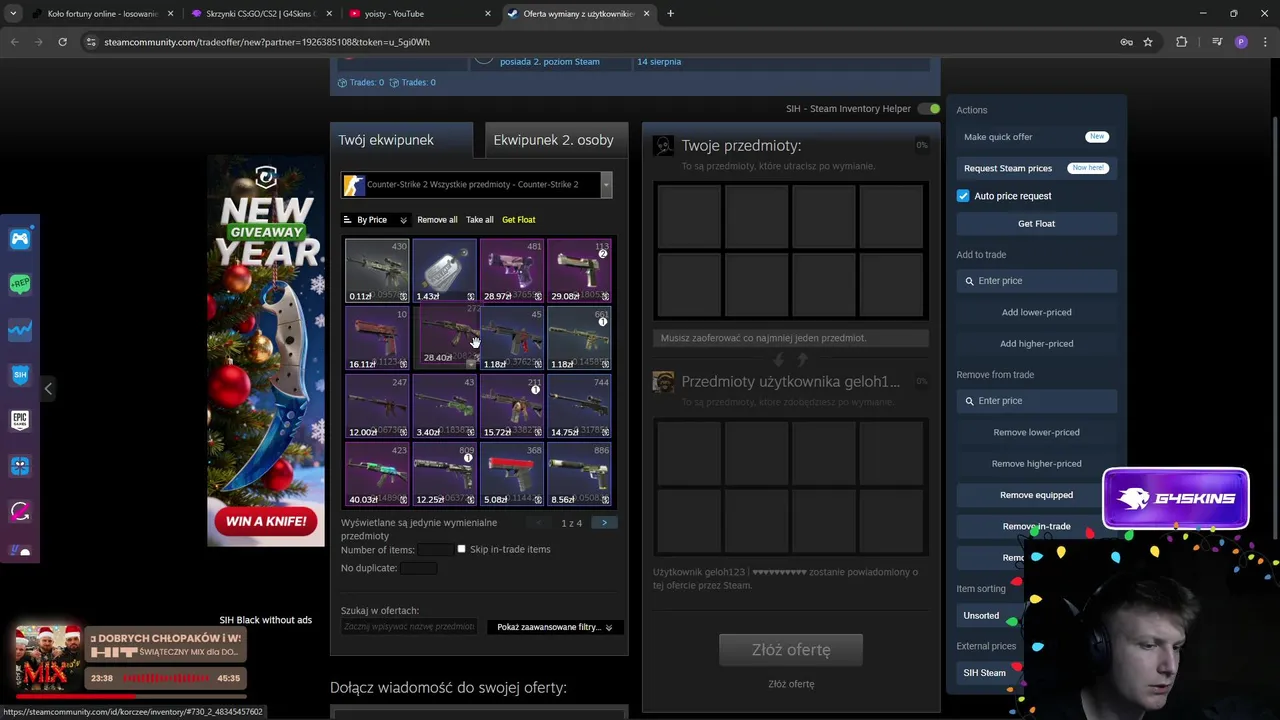
Task: Click your avatar beside Twoje przedmioty
Action: tap(663, 146)
